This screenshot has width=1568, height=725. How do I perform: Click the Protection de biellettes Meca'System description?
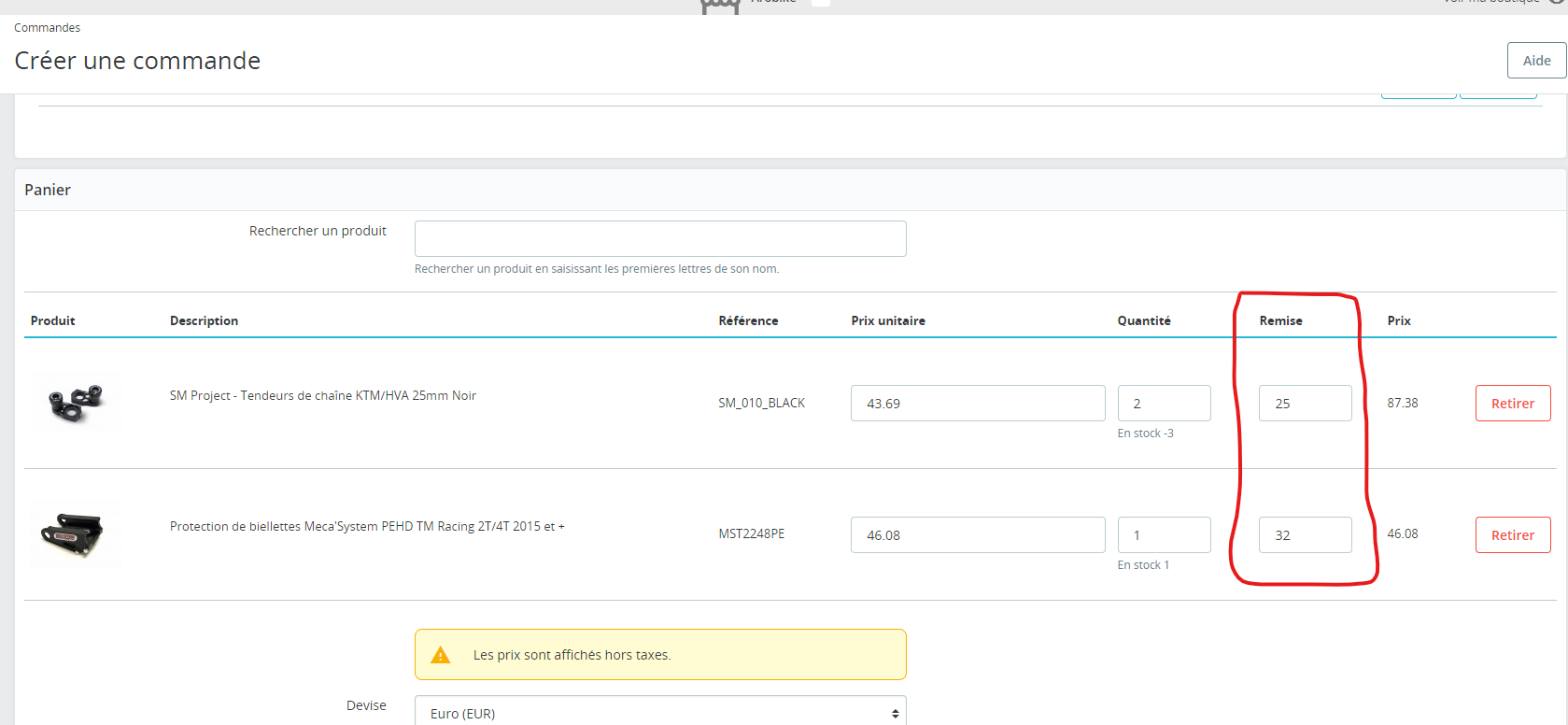pos(367,527)
